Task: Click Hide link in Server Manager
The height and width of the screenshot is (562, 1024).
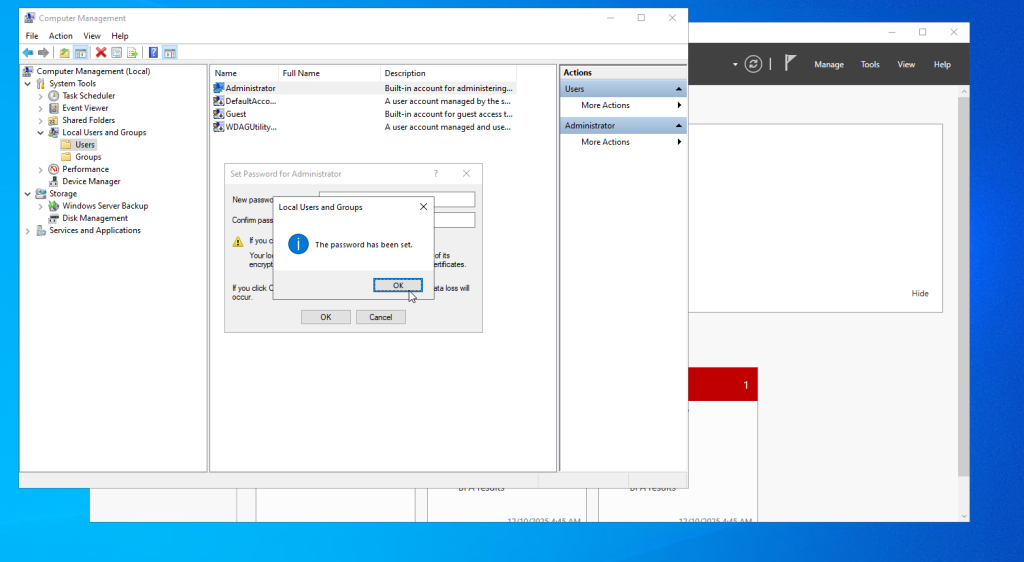Action: click(920, 294)
